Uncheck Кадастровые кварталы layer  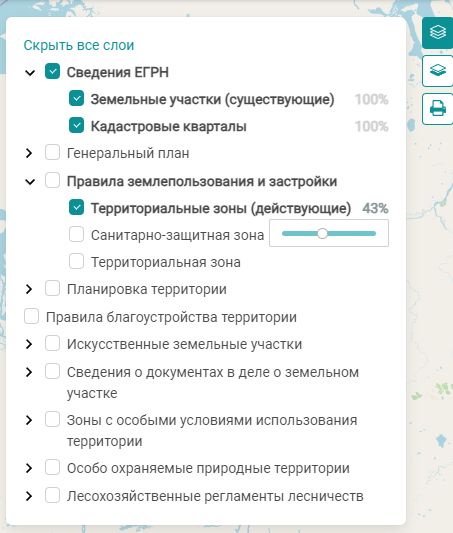click(76, 125)
